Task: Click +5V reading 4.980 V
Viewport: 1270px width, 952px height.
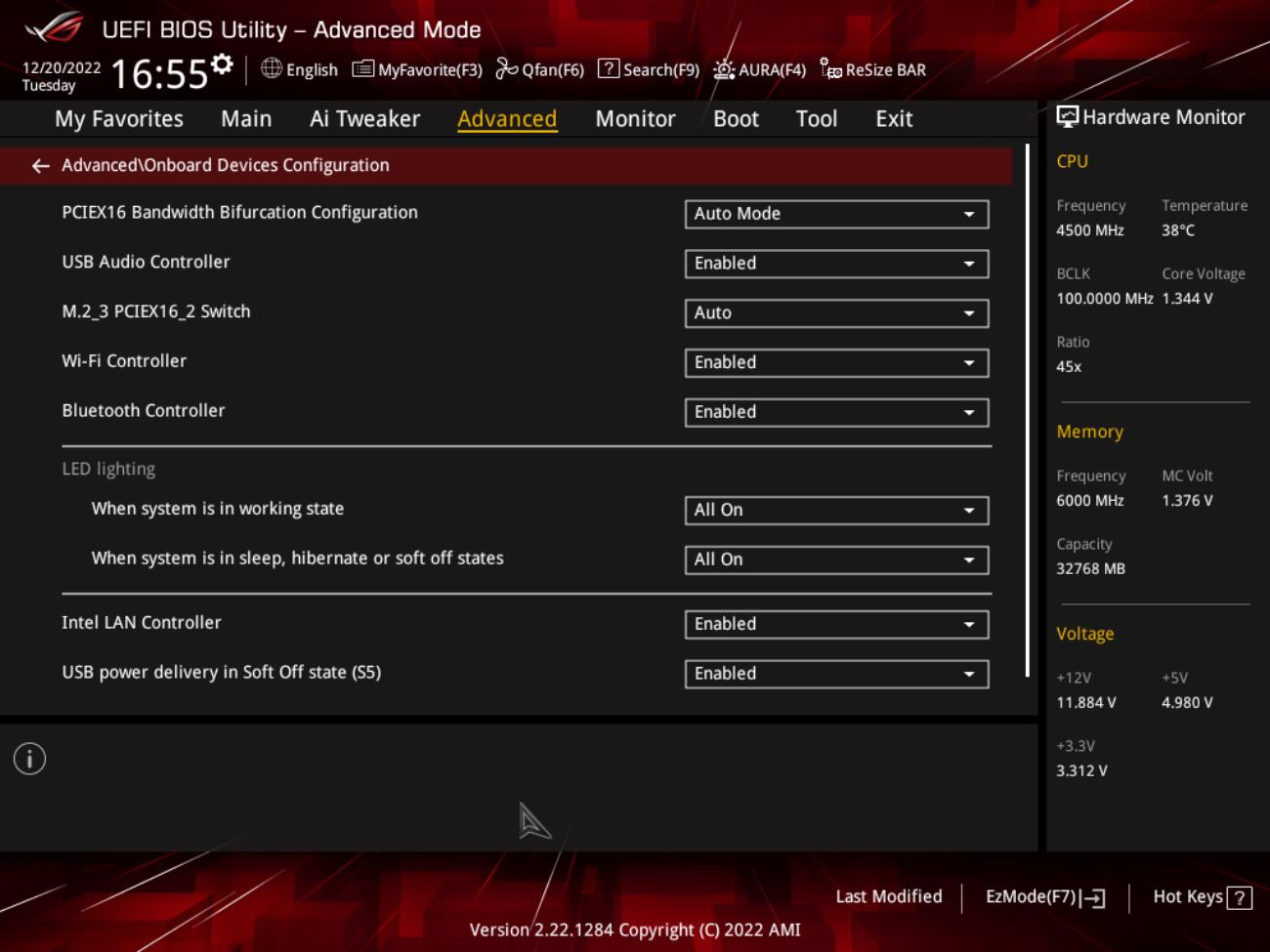Action: [1187, 703]
